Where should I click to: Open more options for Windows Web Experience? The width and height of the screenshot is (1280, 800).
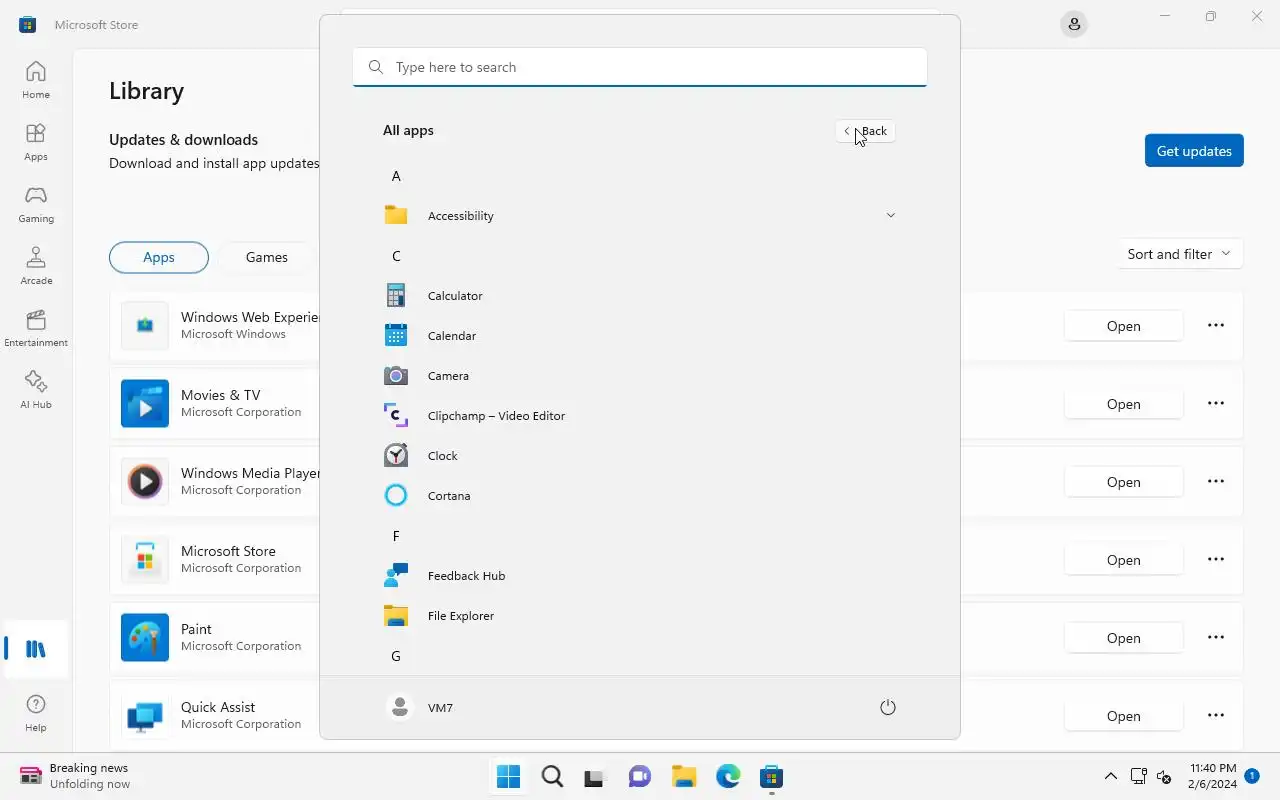[1216, 325]
